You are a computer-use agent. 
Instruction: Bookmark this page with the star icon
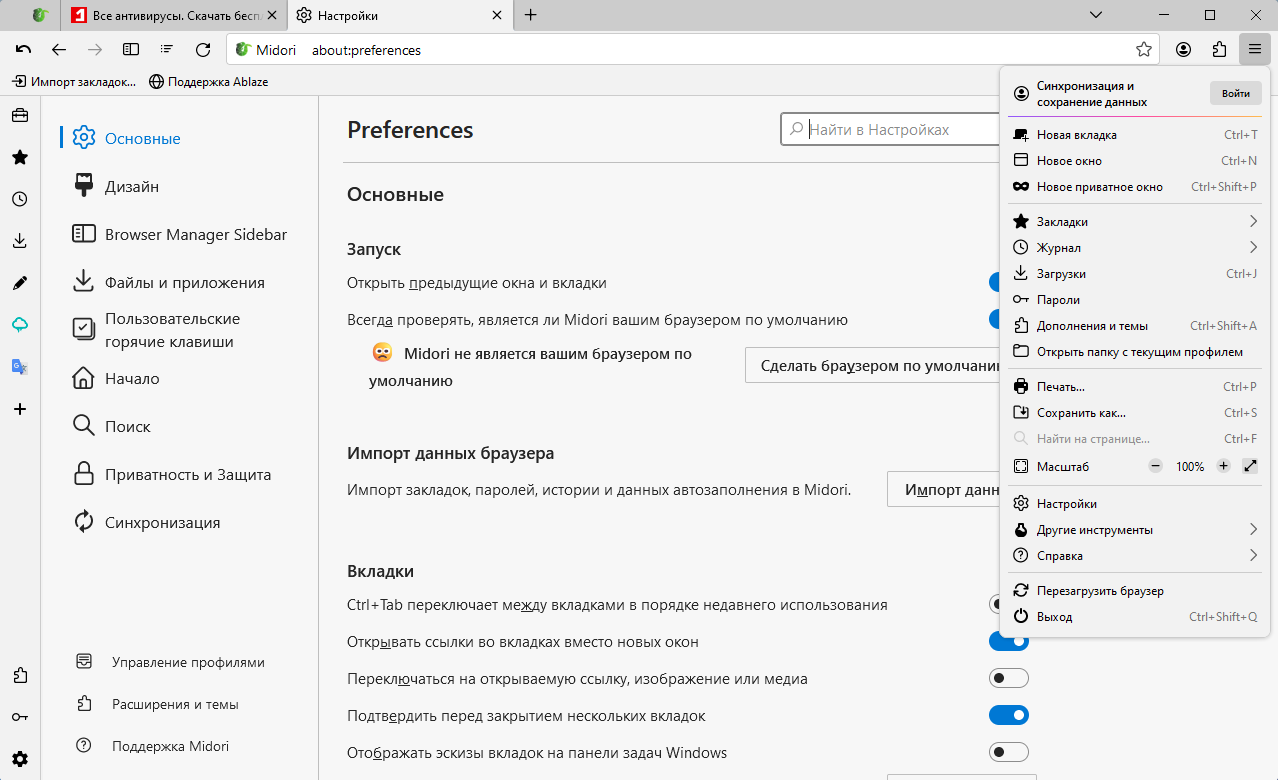(1144, 49)
